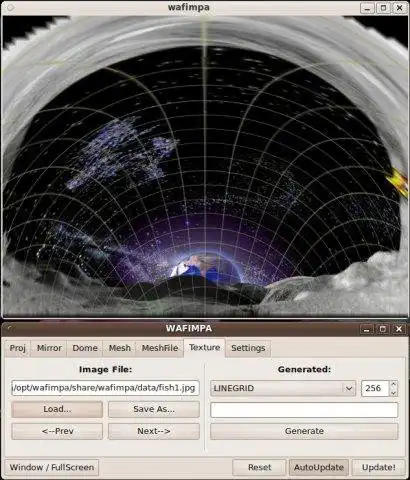Open the MeshFile tab
Image resolution: width=410 pixels, height=480 pixels.
160,348
